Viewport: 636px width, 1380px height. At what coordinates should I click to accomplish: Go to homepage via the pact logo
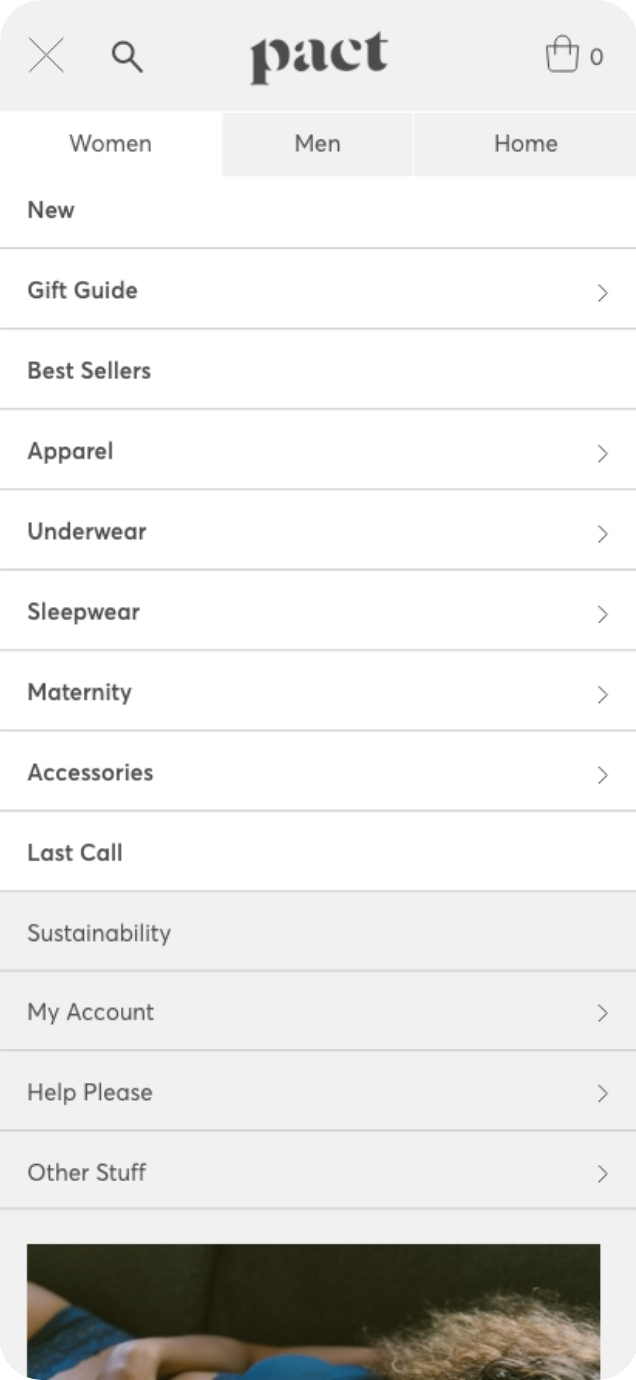click(318, 57)
